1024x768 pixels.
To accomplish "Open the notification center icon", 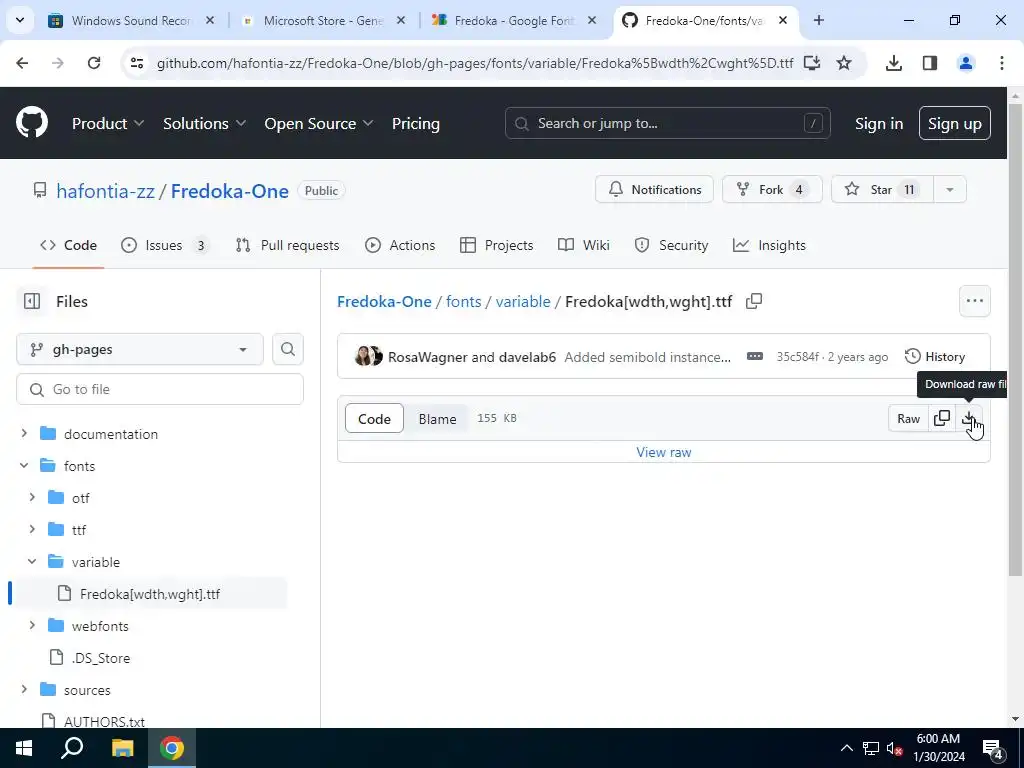I will click(993, 748).
